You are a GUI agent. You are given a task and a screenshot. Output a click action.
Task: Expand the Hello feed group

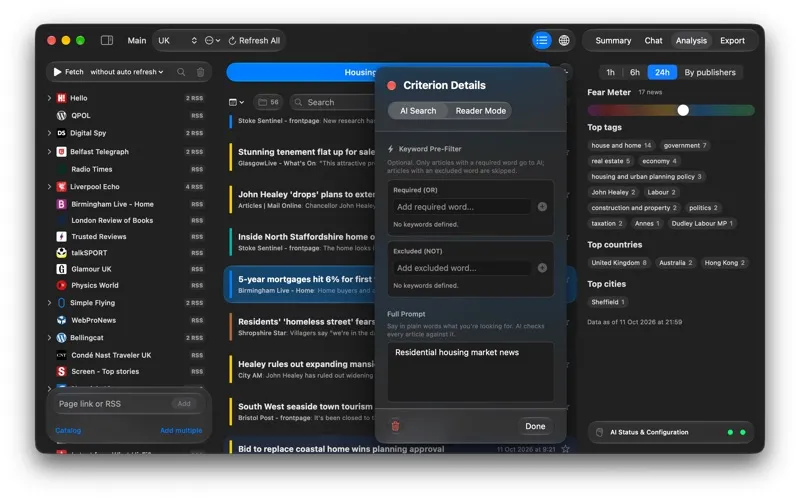pos(49,98)
